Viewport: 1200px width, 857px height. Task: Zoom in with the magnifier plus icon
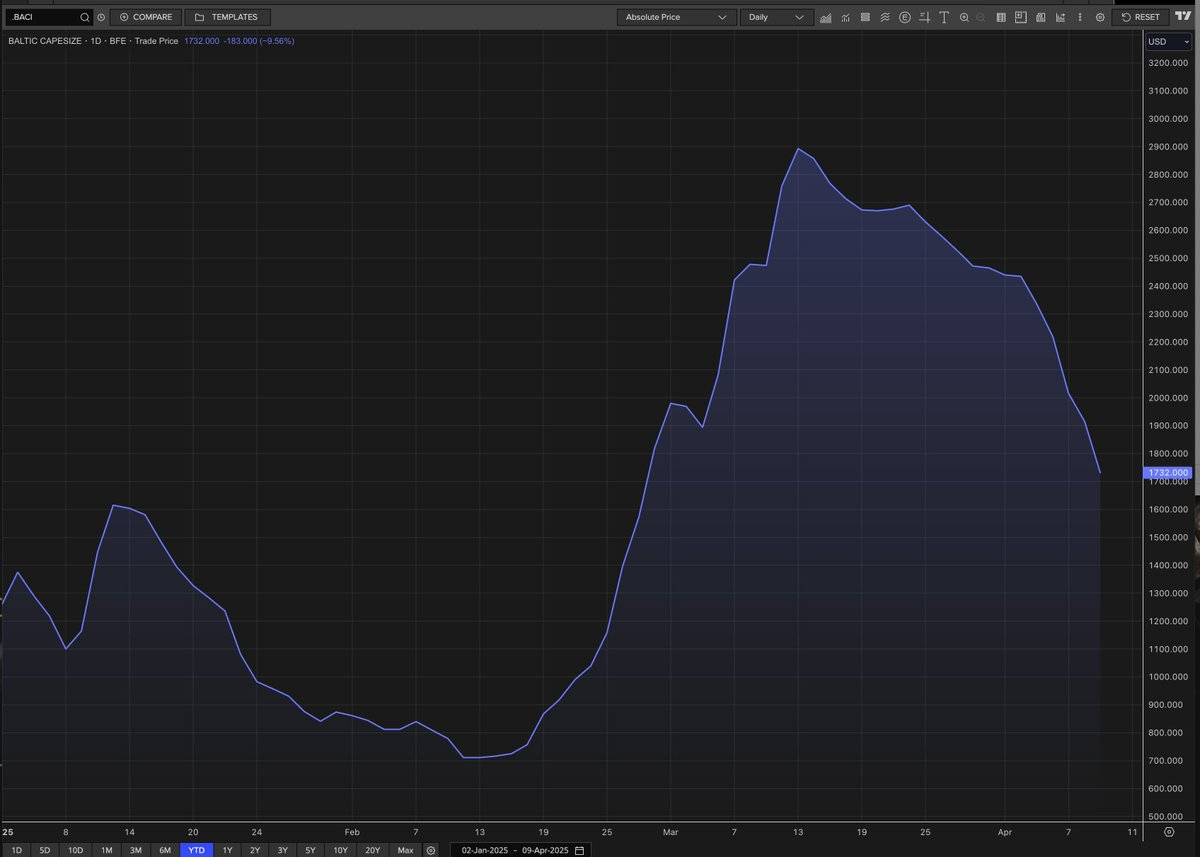[964, 17]
